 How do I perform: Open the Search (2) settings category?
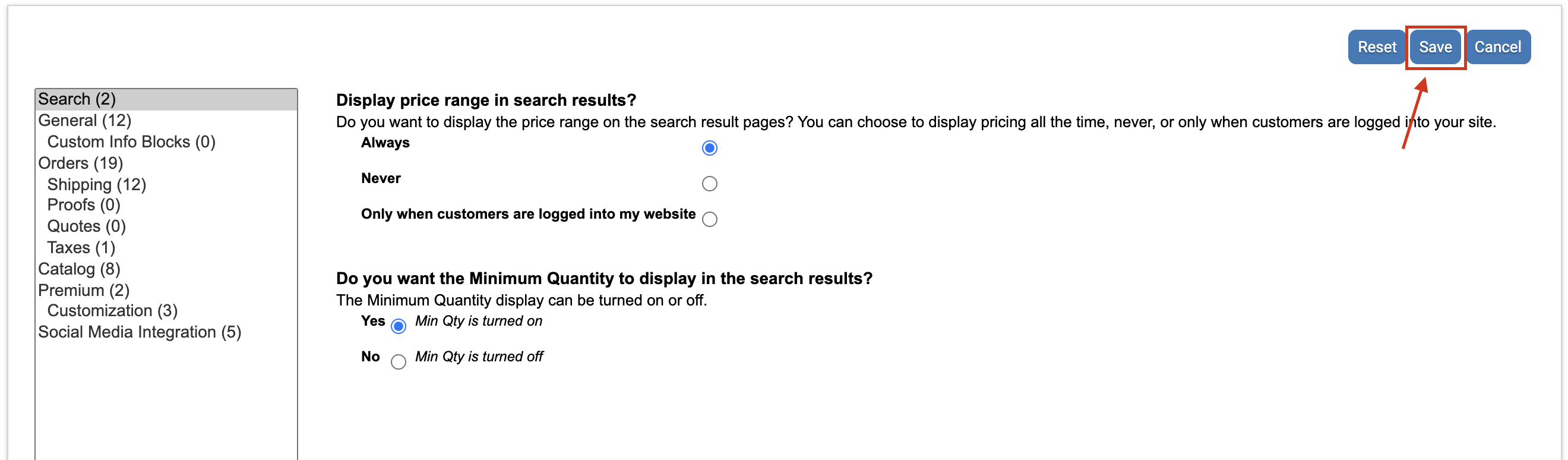click(77, 99)
